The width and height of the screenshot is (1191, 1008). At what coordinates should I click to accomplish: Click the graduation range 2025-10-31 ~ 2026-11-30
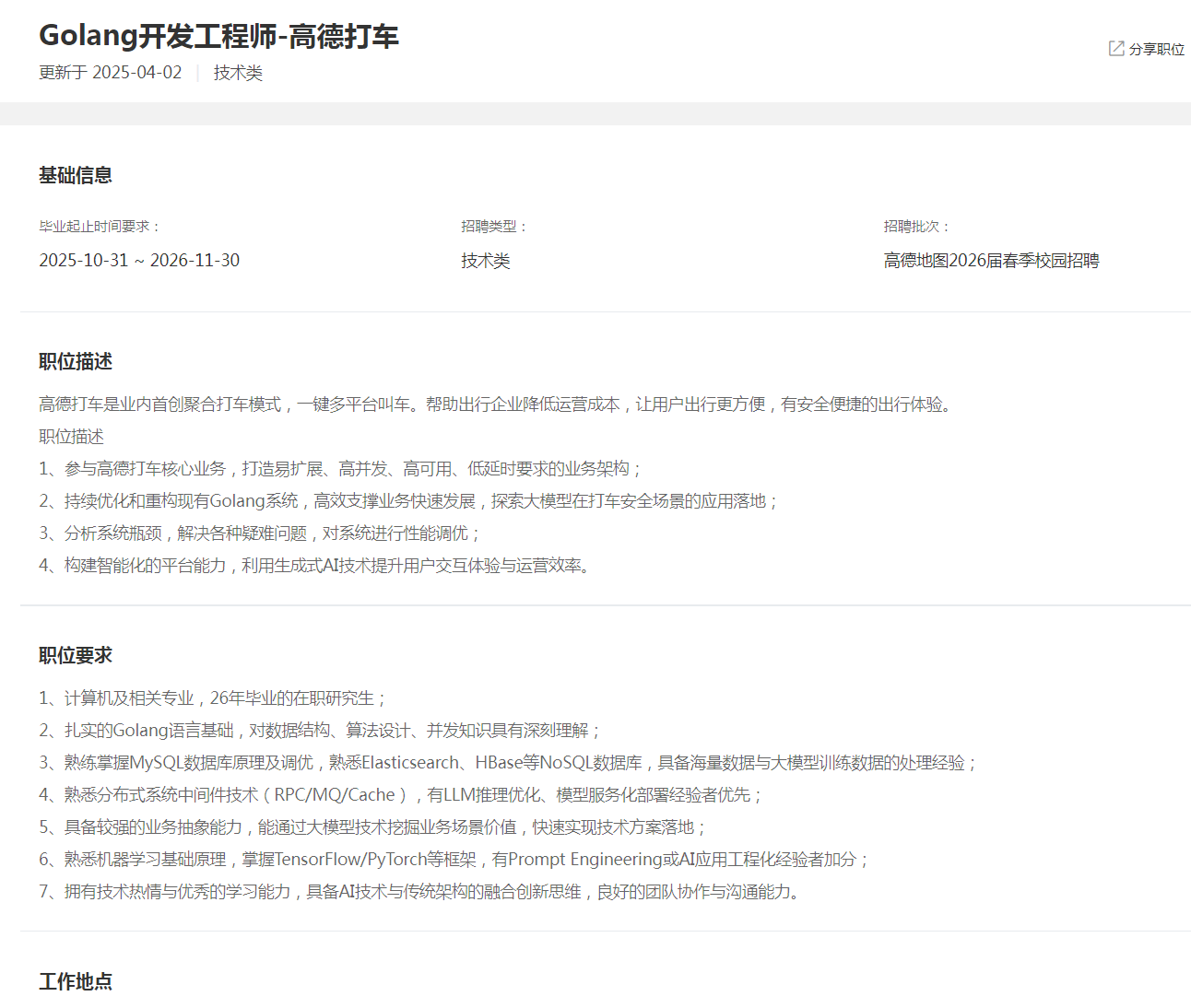tap(139, 261)
